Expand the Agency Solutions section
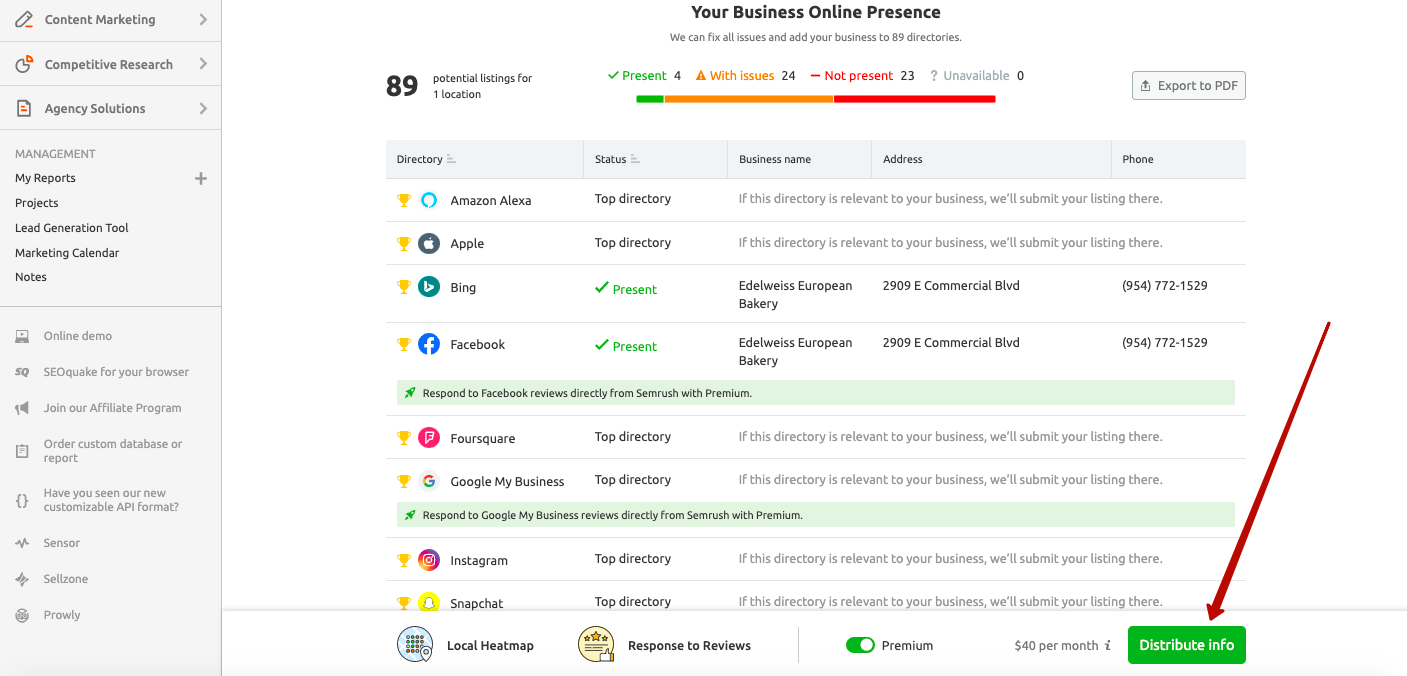 [x=203, y=108]
